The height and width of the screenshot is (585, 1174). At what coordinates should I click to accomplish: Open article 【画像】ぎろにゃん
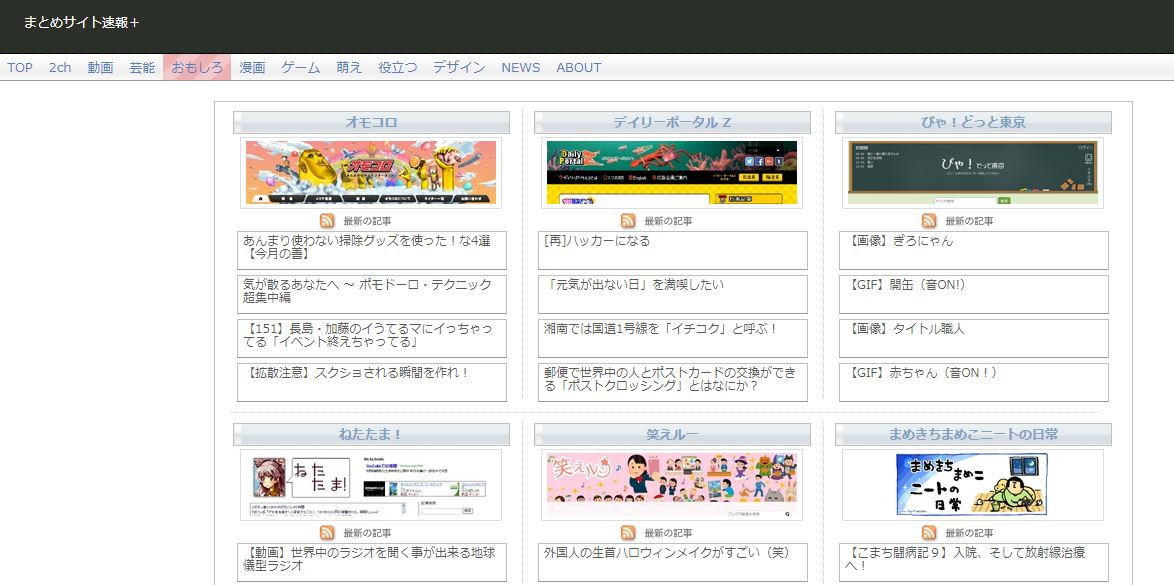click(974, 250)
